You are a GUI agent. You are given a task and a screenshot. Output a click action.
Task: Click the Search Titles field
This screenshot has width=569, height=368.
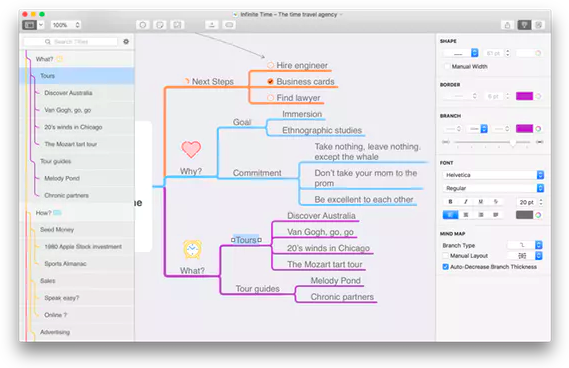[x=71, y=42]
